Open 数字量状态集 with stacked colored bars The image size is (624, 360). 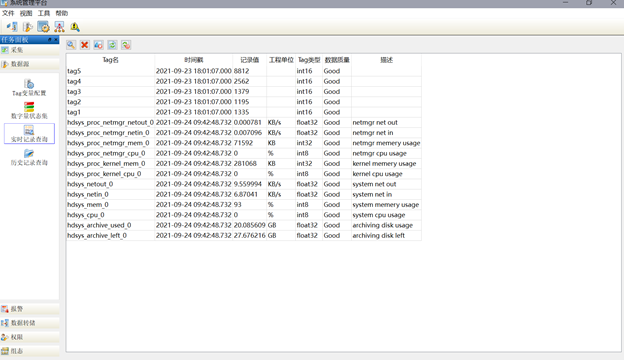[x=29, y=111]
